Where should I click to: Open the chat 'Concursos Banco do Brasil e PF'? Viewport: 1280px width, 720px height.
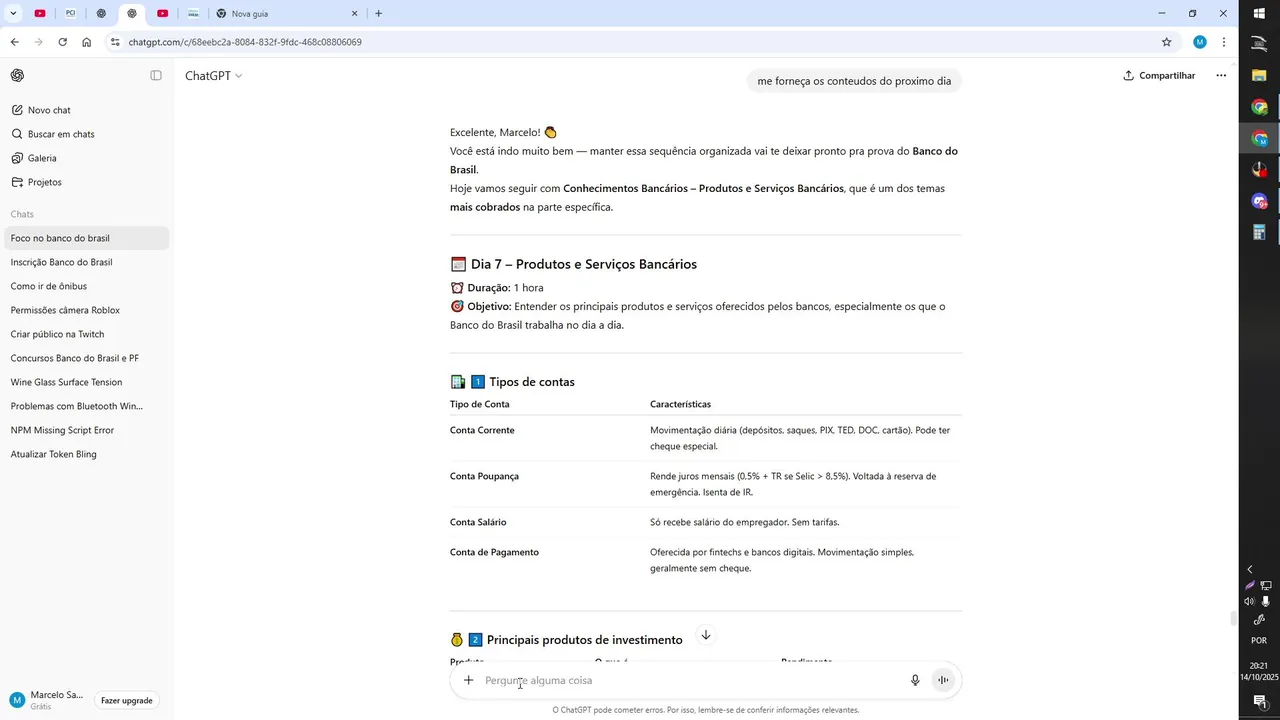coord(85,358)
